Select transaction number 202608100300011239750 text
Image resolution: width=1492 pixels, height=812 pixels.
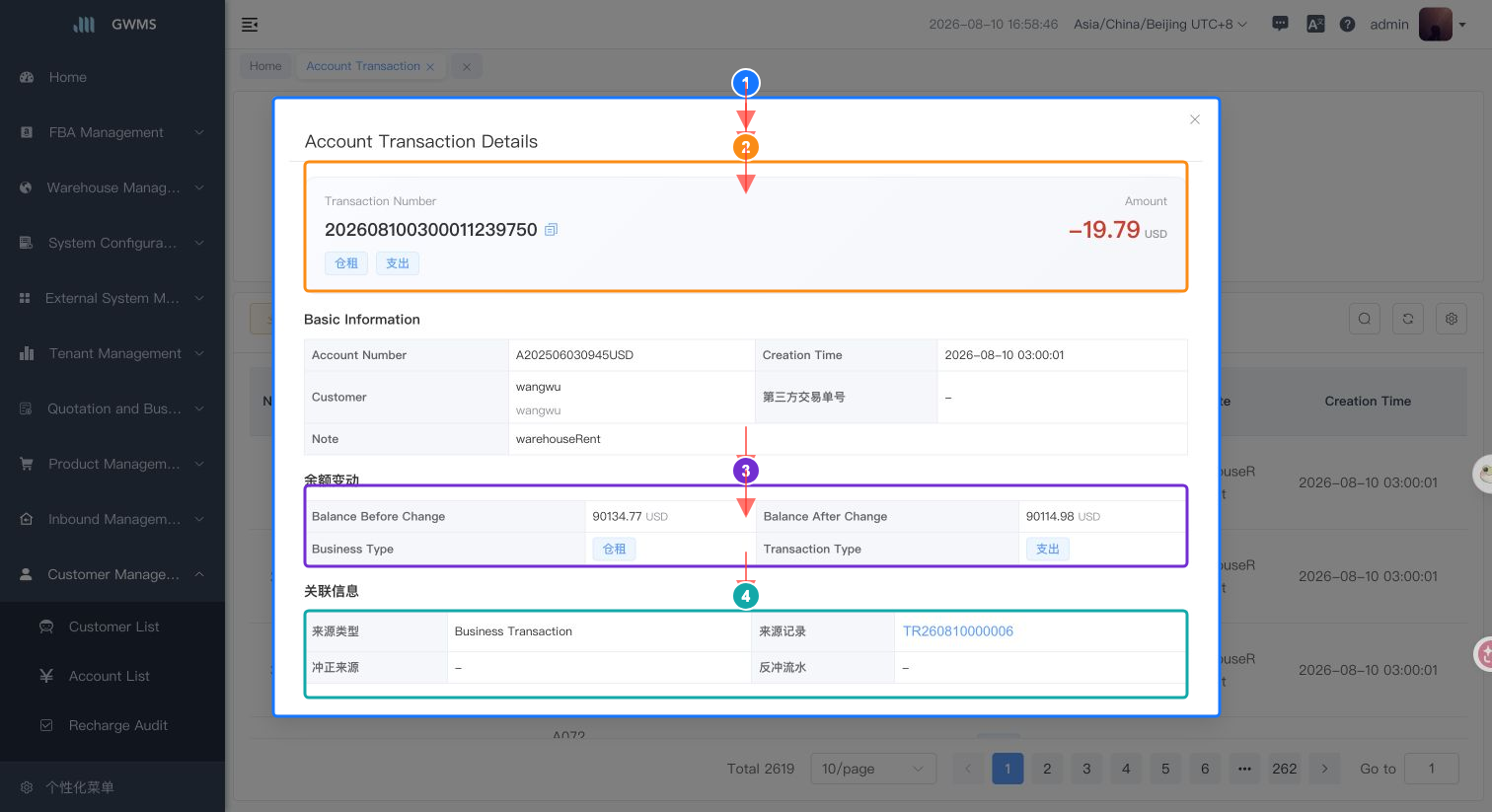tap(431, 230)
